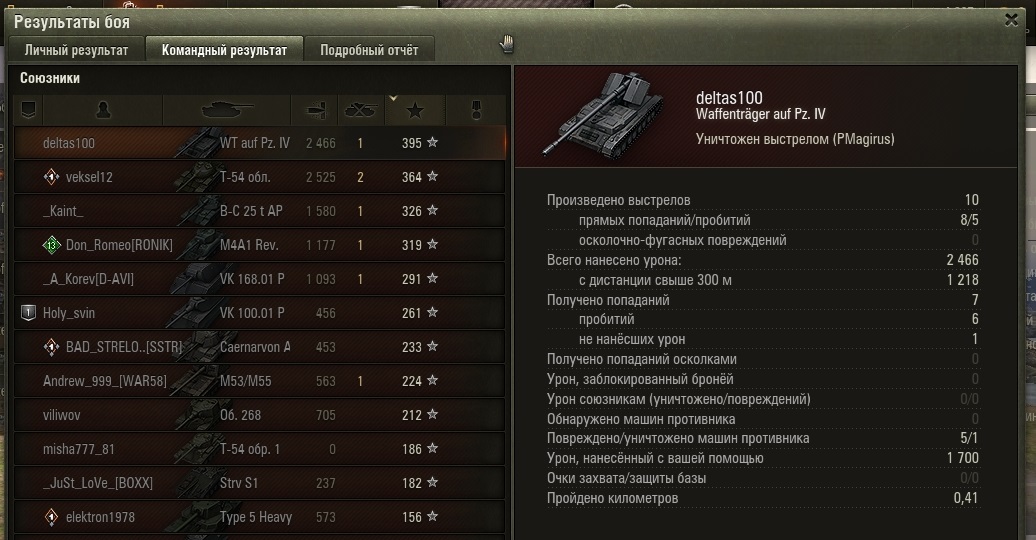This screenshot has width=1036, height=540.
Task: Switch to Подробный отчёт tab
Action: 369,50
